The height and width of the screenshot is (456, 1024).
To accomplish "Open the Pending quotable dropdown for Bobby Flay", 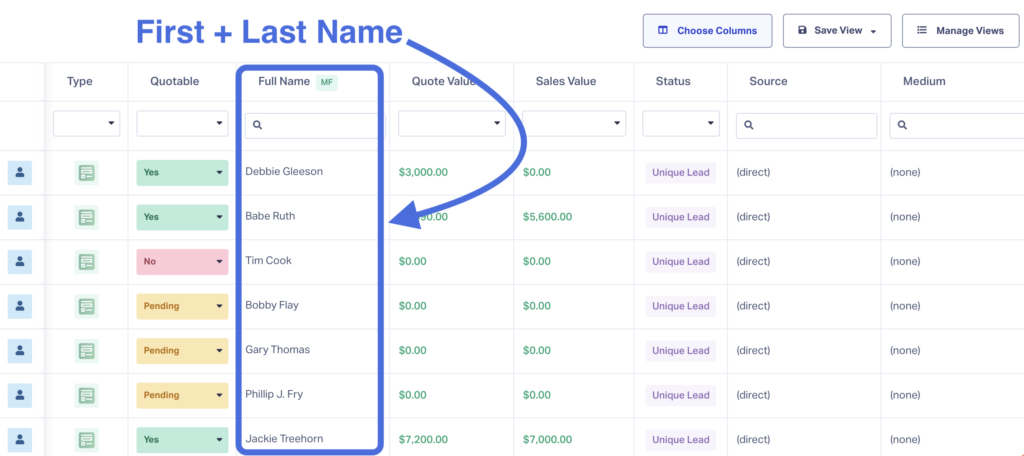I will 182,306.
